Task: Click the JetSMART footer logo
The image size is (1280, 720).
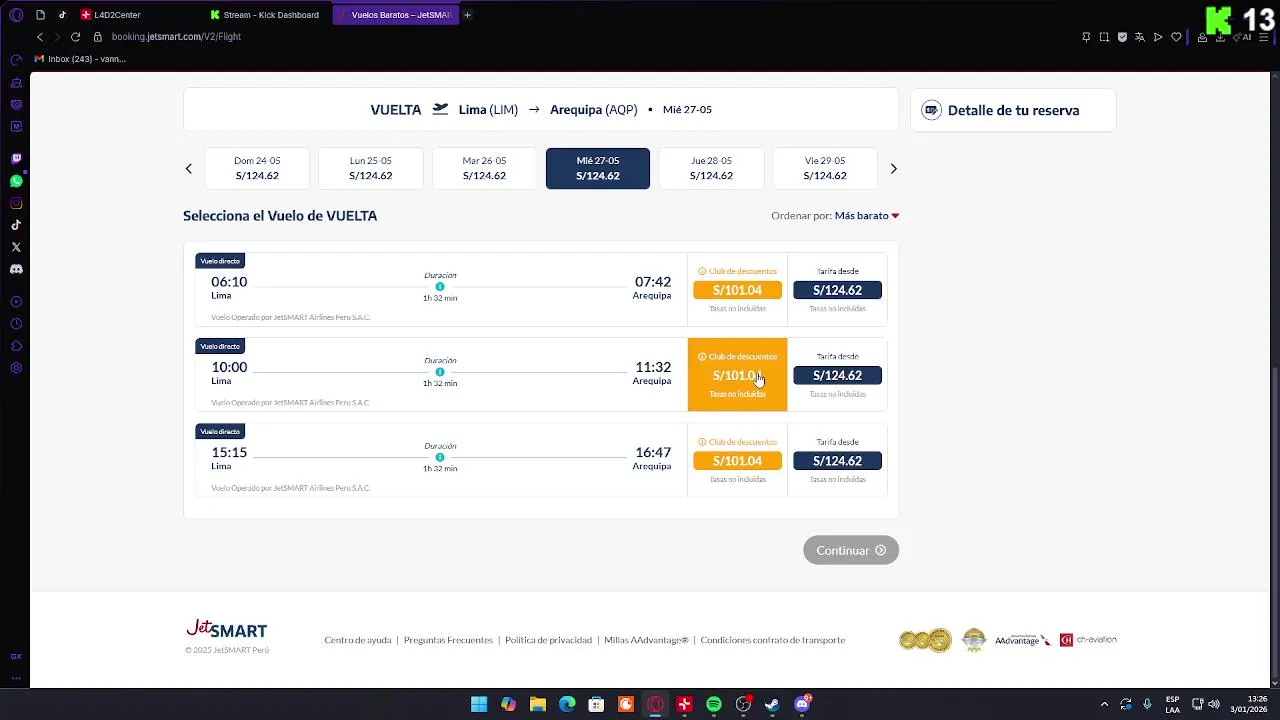Action: [x=227, y=629]
